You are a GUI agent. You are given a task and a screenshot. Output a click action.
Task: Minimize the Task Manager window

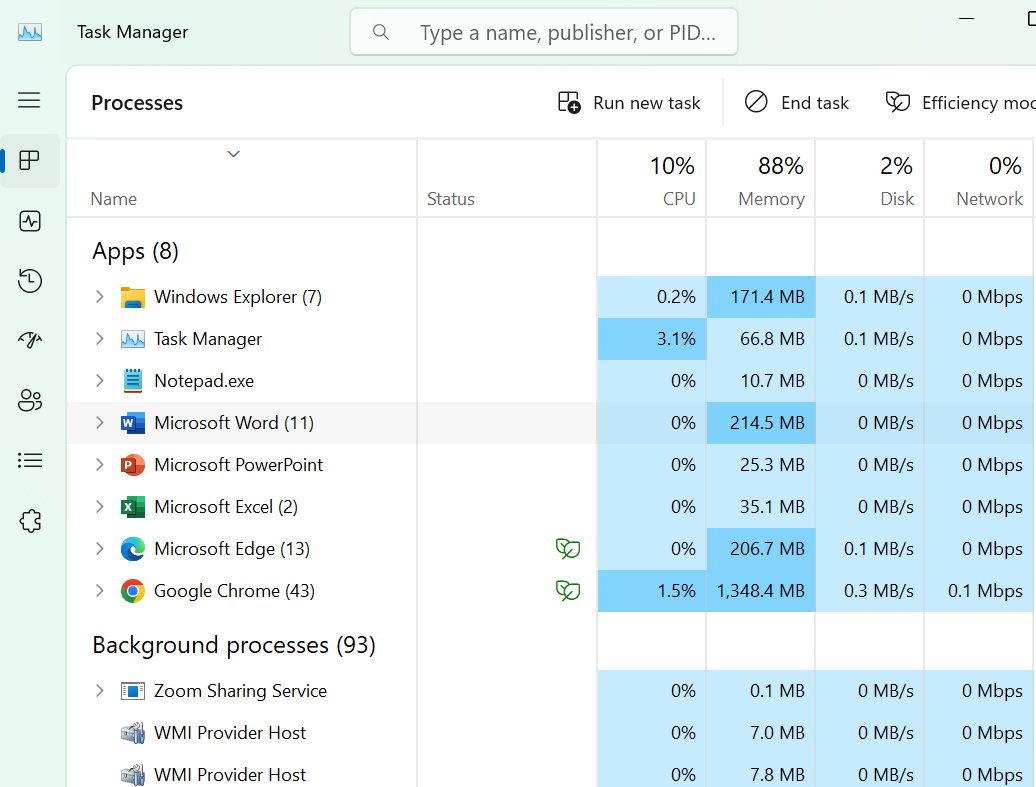coord(967,19)
